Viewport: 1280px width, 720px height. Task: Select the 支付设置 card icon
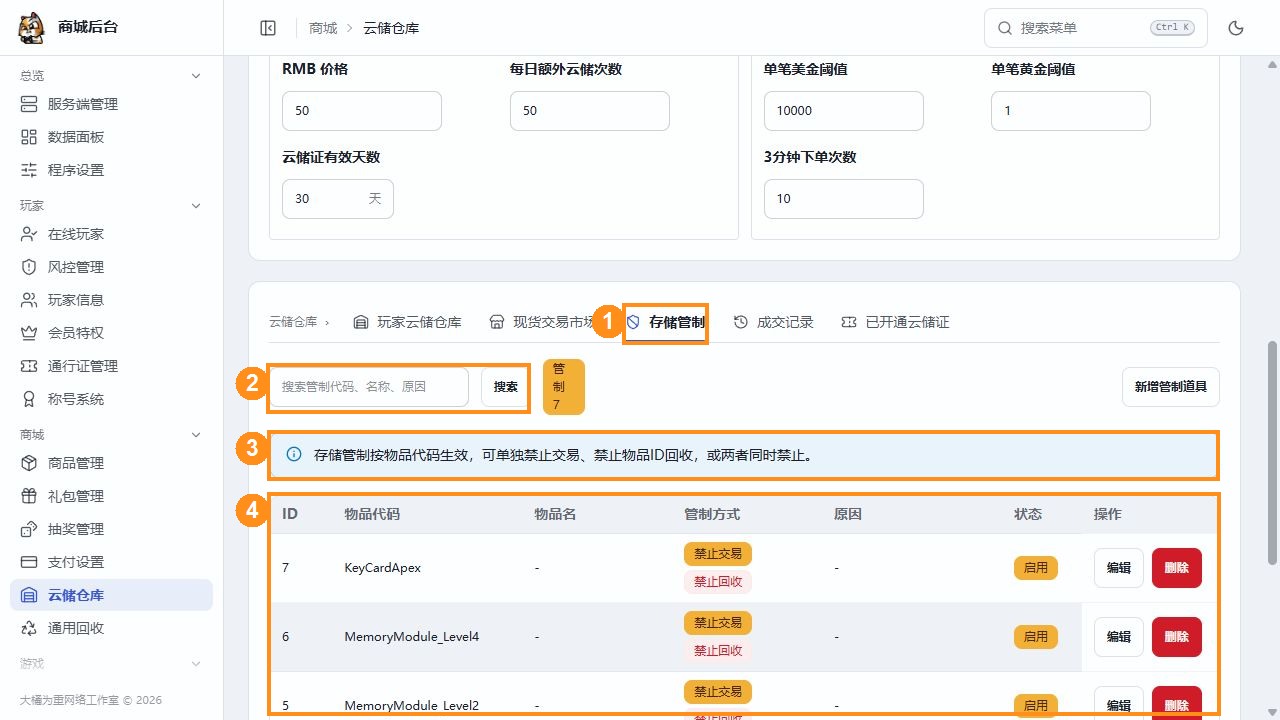pos(29,562)
